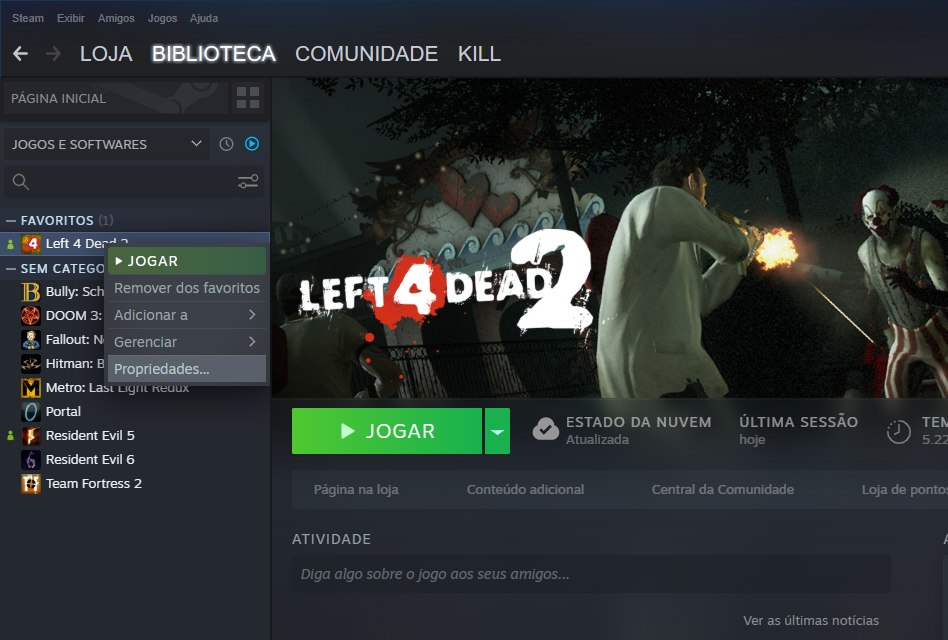Click the recent activity clock filter icon
Image resolution: width=948 pixels, height=640 pixels.
click(226, 144)
